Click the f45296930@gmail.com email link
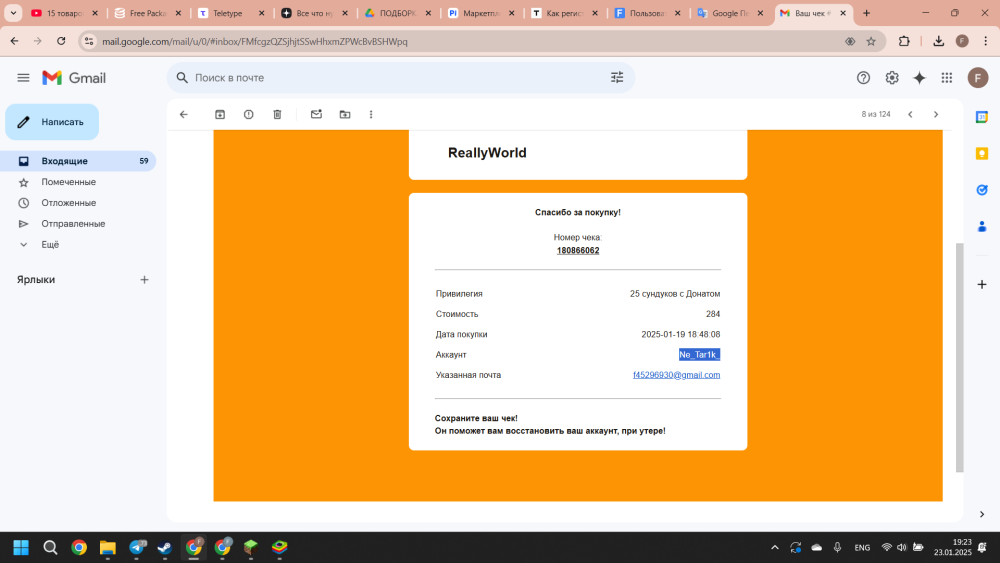The height and width of the screenshot is (563, 1000). click(676, 375)
